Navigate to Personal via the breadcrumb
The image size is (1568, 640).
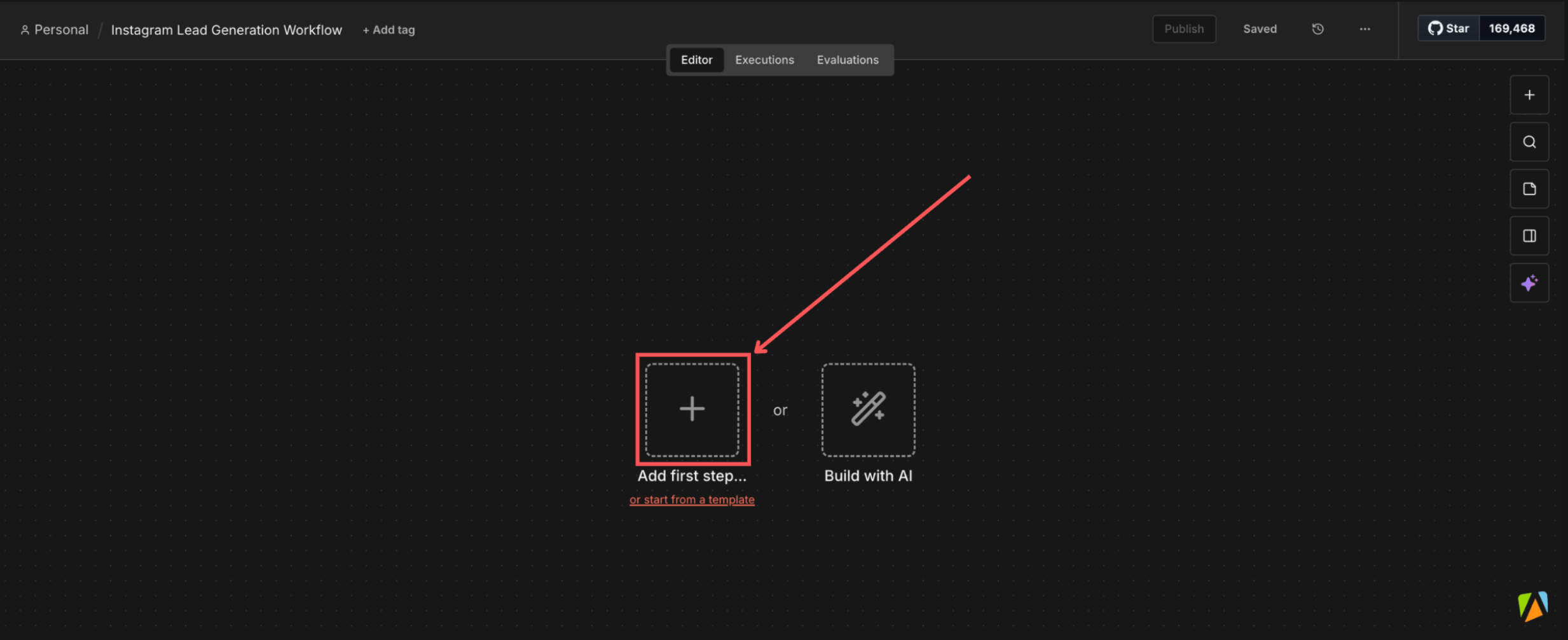pyautogui.click(x=62, y=29)
